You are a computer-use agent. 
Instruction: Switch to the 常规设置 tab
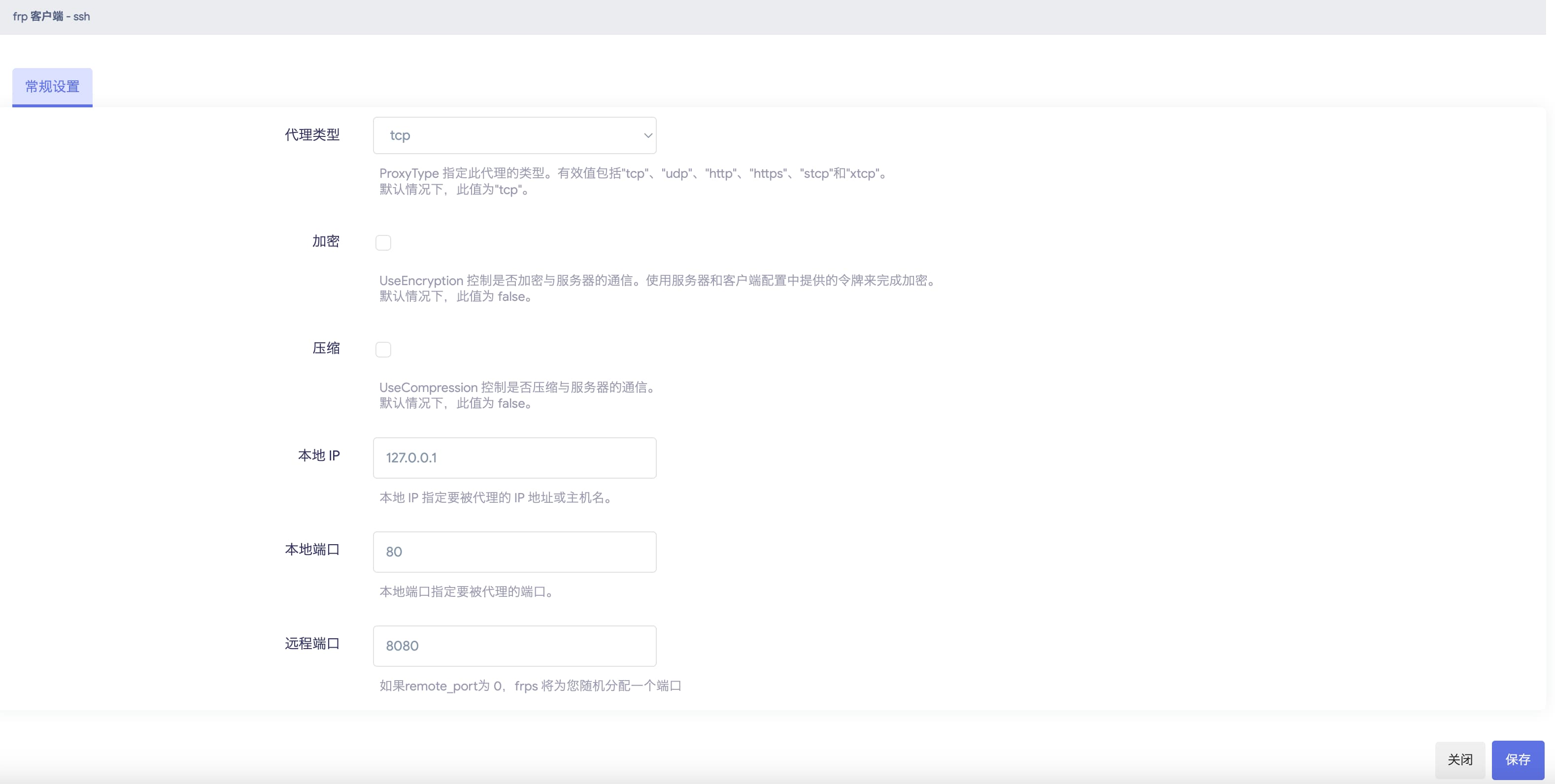point(52,86)
